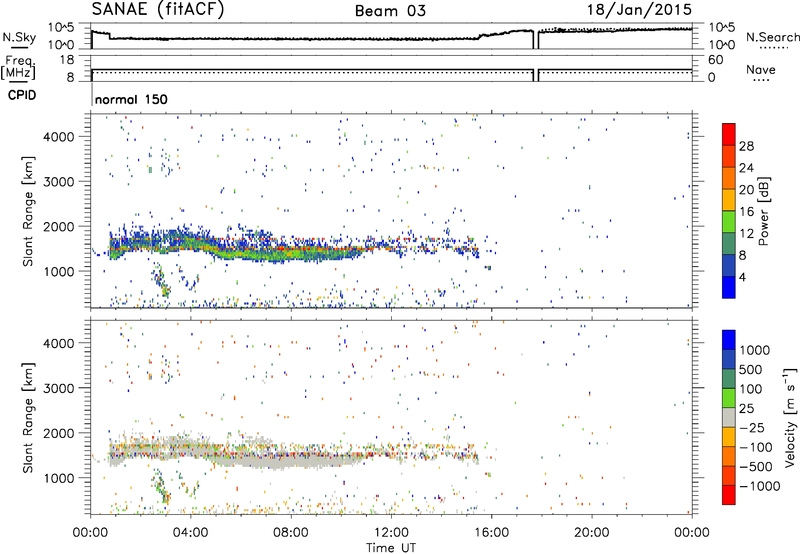Viewport: 800px width, 554px height.
Task: Pick the teal swatch between 100 and 500 velocity
Action: (729, 379)
